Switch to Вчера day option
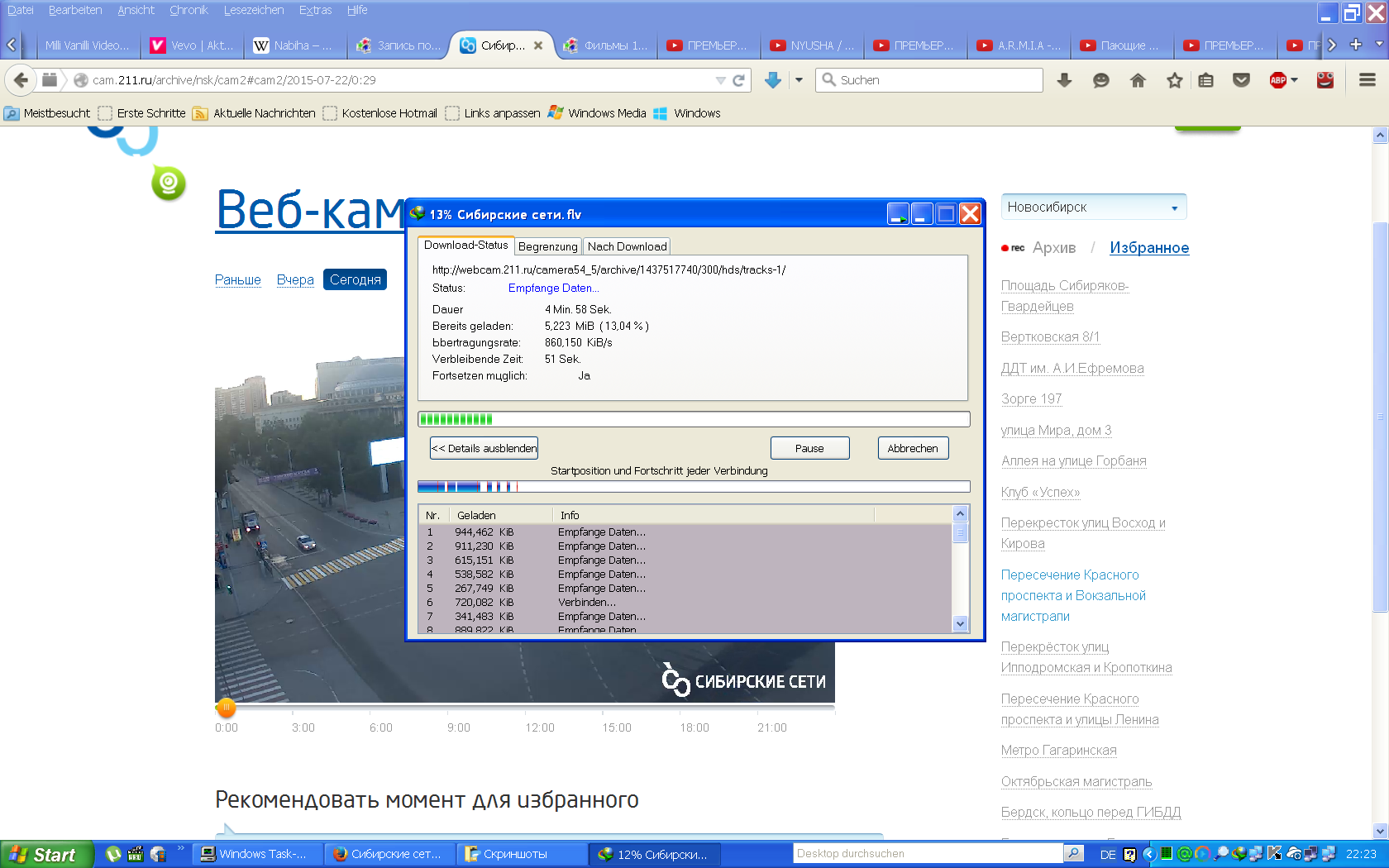This screenshot has width=1389, height=868. pyautogui.click(x=295, y=279)
